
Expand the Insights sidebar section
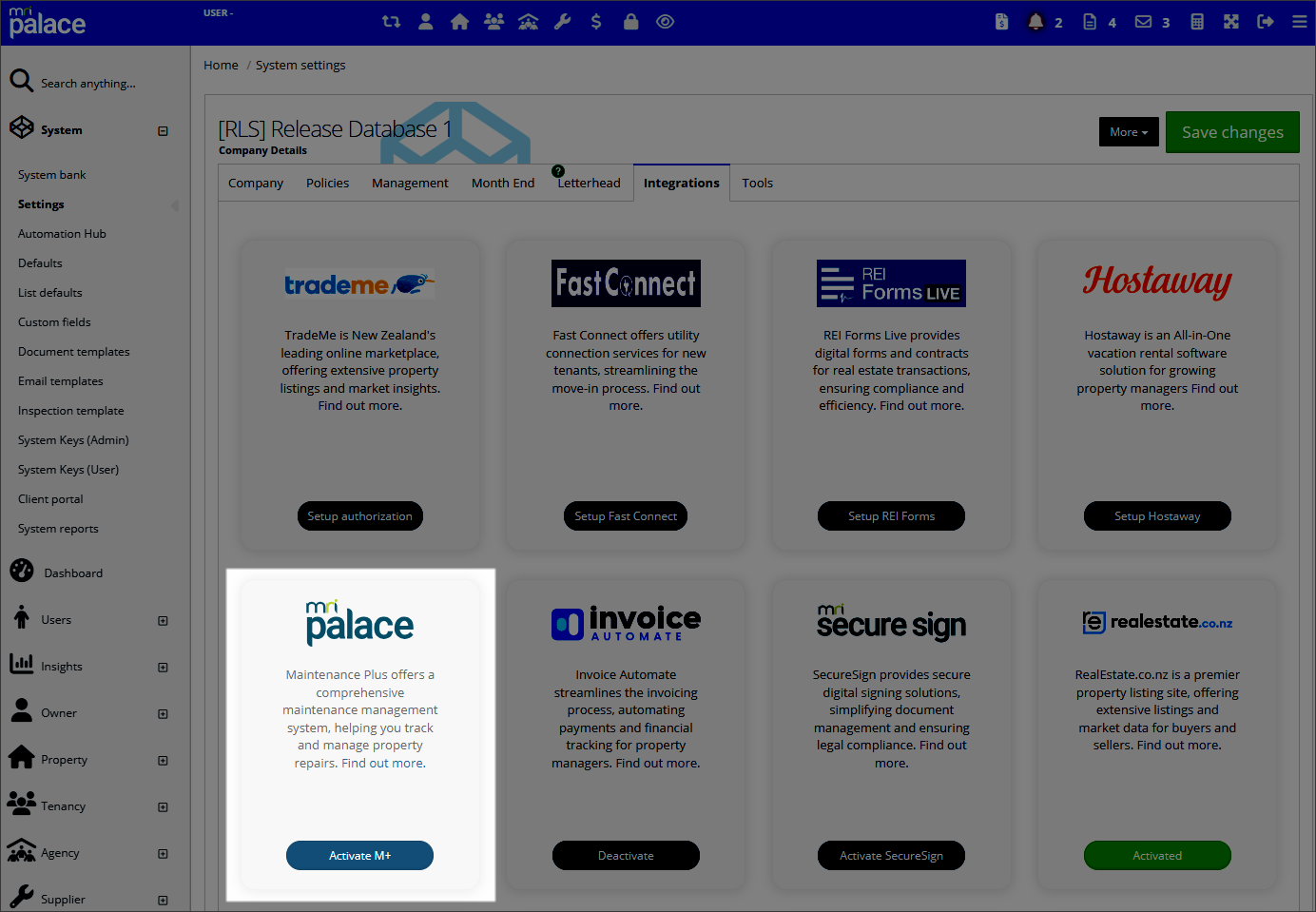(163, 668)
